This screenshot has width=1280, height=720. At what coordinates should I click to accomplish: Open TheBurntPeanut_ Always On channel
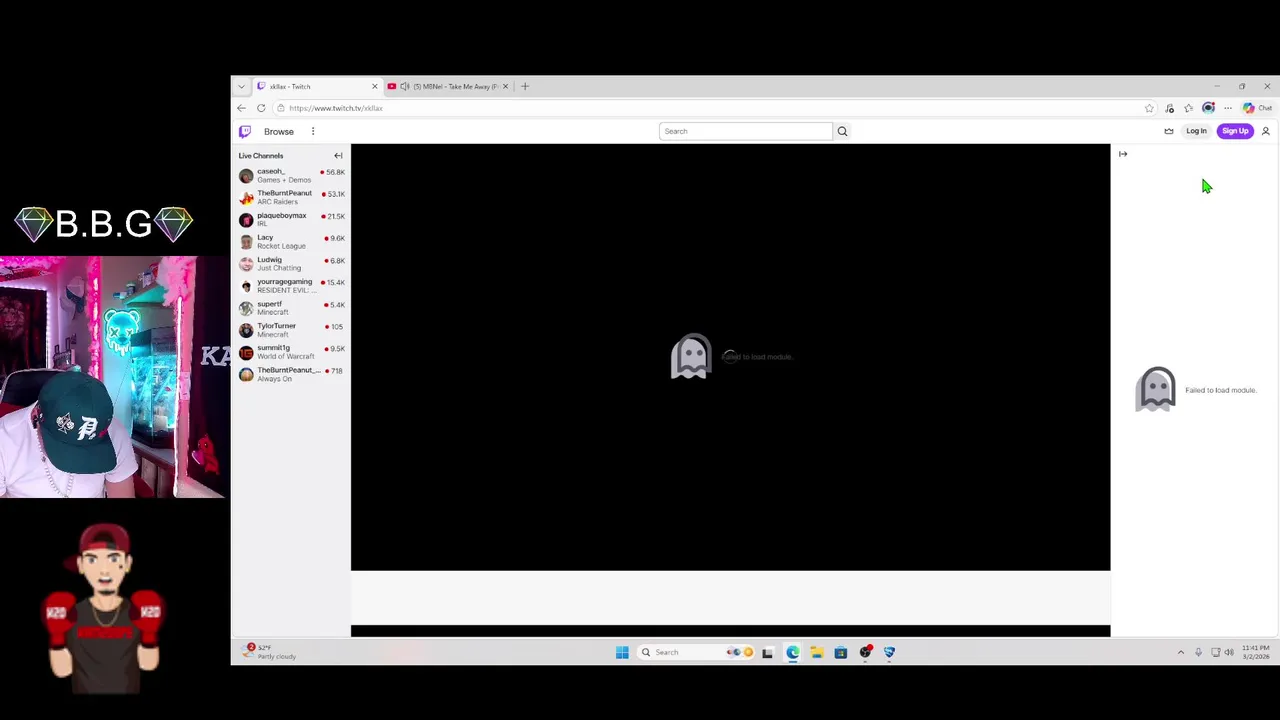(x=292, y=374)
